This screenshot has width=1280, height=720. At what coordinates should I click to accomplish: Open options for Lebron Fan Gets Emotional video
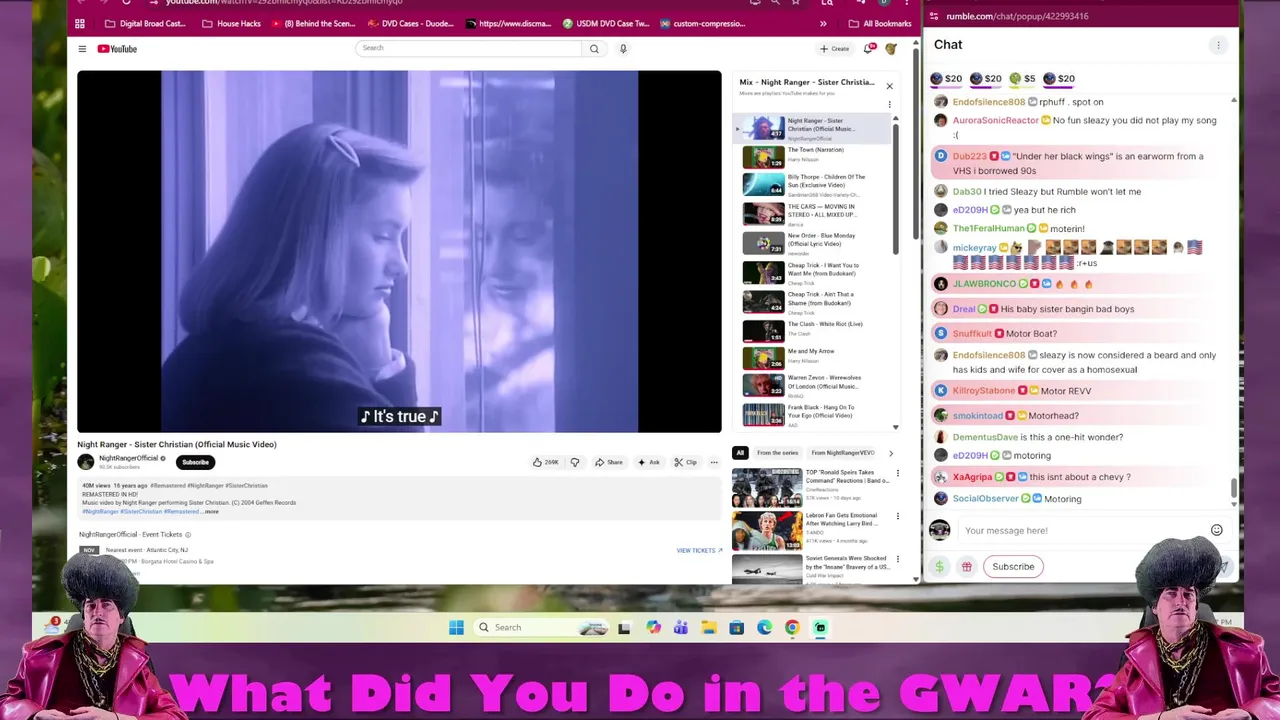click(897, 517)
